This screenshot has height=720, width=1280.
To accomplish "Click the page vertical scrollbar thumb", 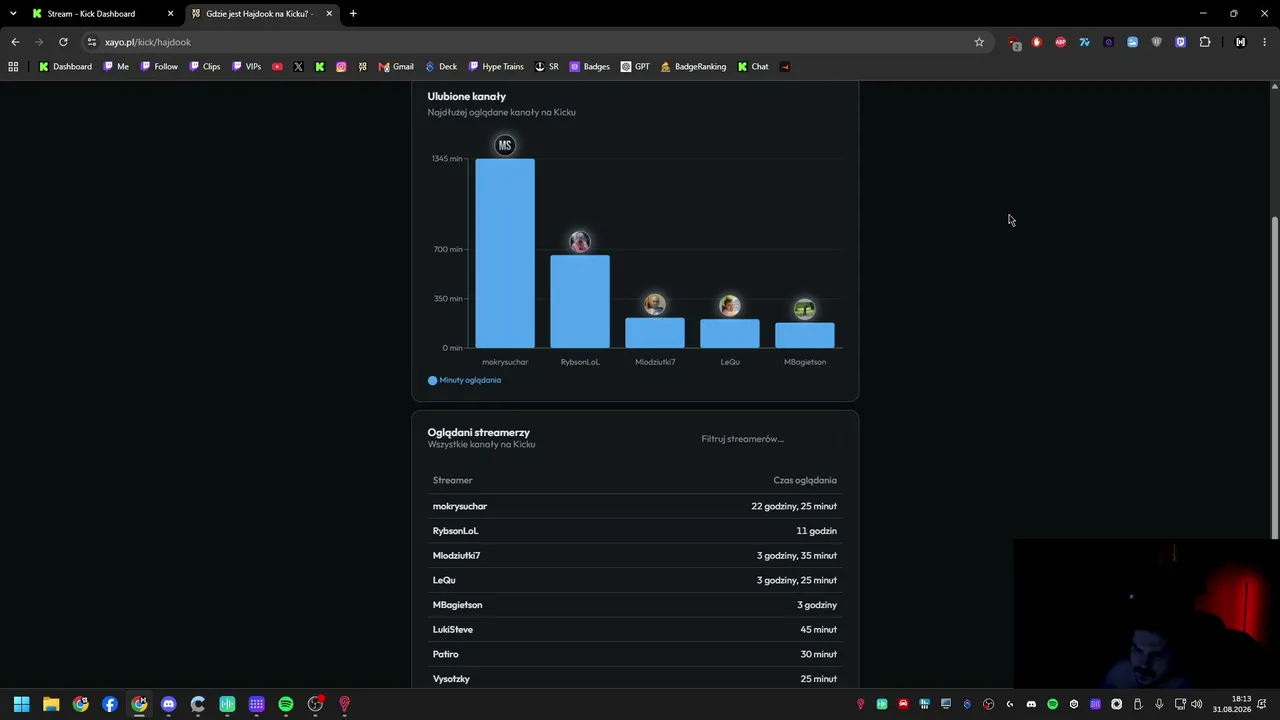I will point(1274,378).
